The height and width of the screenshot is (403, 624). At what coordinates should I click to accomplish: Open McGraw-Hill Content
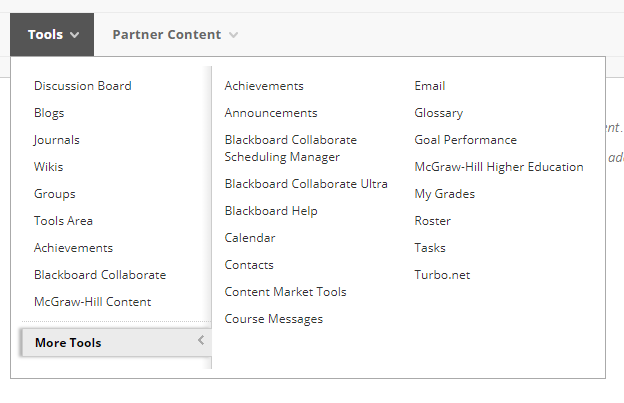(93, 302)
